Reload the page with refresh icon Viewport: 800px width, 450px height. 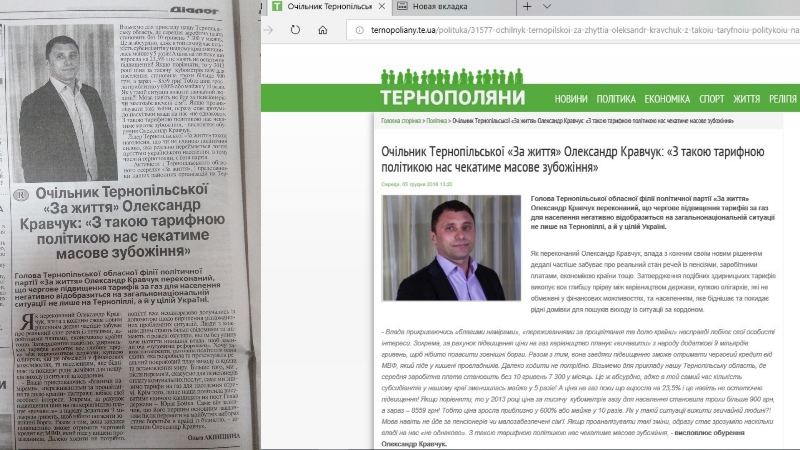pos(295,30)
